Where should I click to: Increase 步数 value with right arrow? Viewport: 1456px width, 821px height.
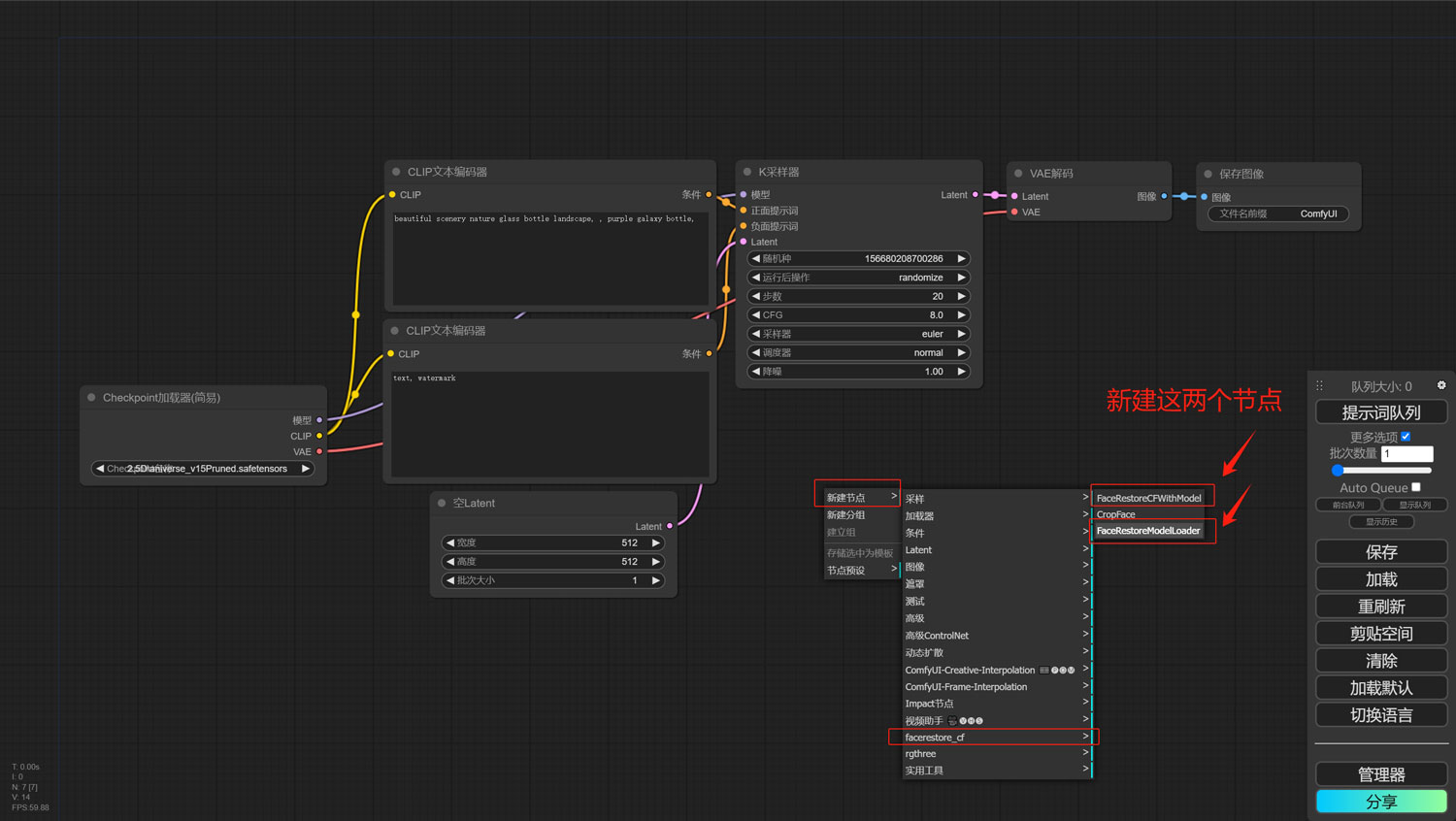point(961,296)
